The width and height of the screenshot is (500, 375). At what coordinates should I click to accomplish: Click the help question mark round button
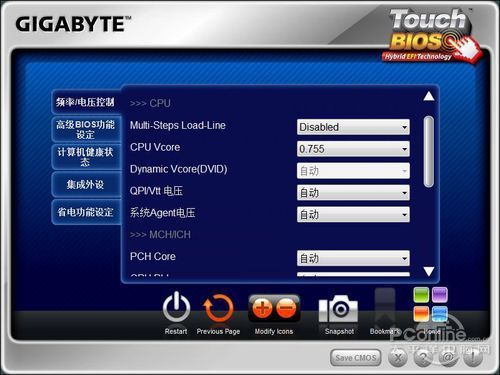pyautogui.click(x=423, y=358)
